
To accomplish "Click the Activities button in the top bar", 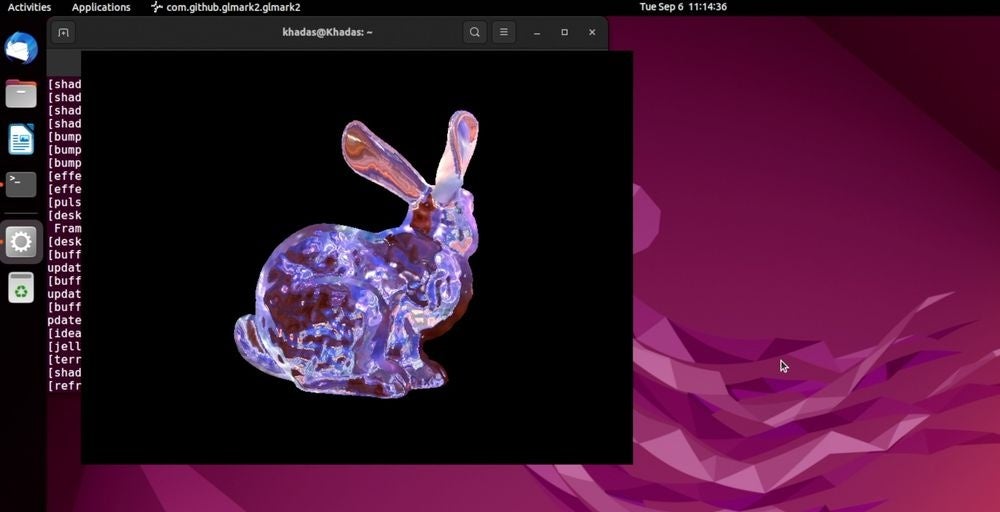I will (29, 7).
